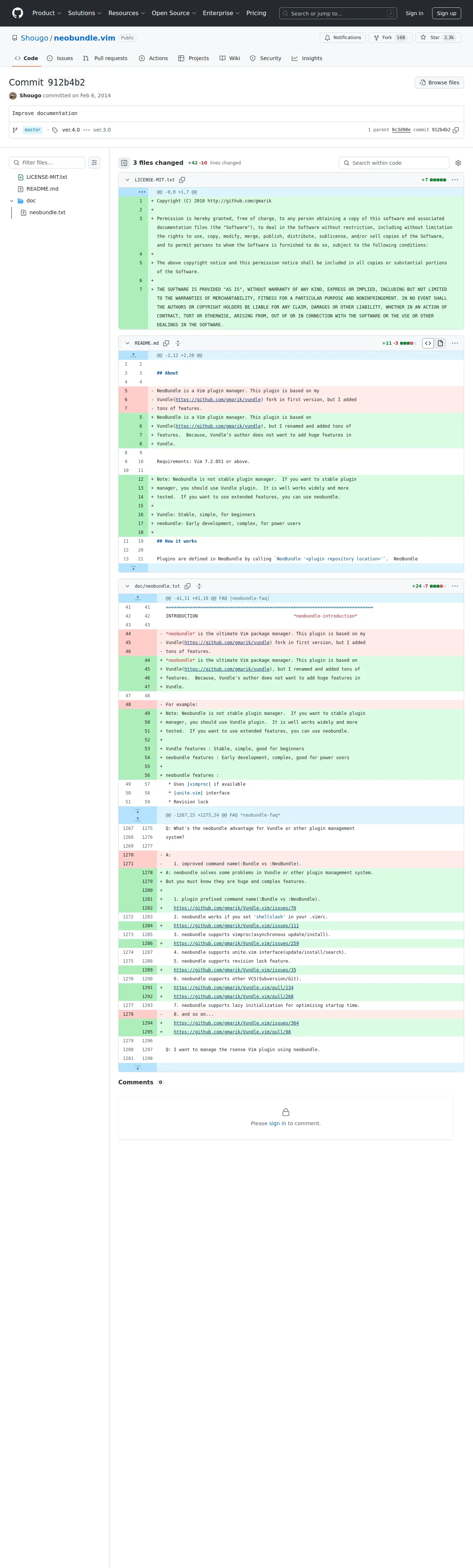Open the Enterprise dropdown menu
This screenshot has height=1568, width=473.
coord(221,13)
